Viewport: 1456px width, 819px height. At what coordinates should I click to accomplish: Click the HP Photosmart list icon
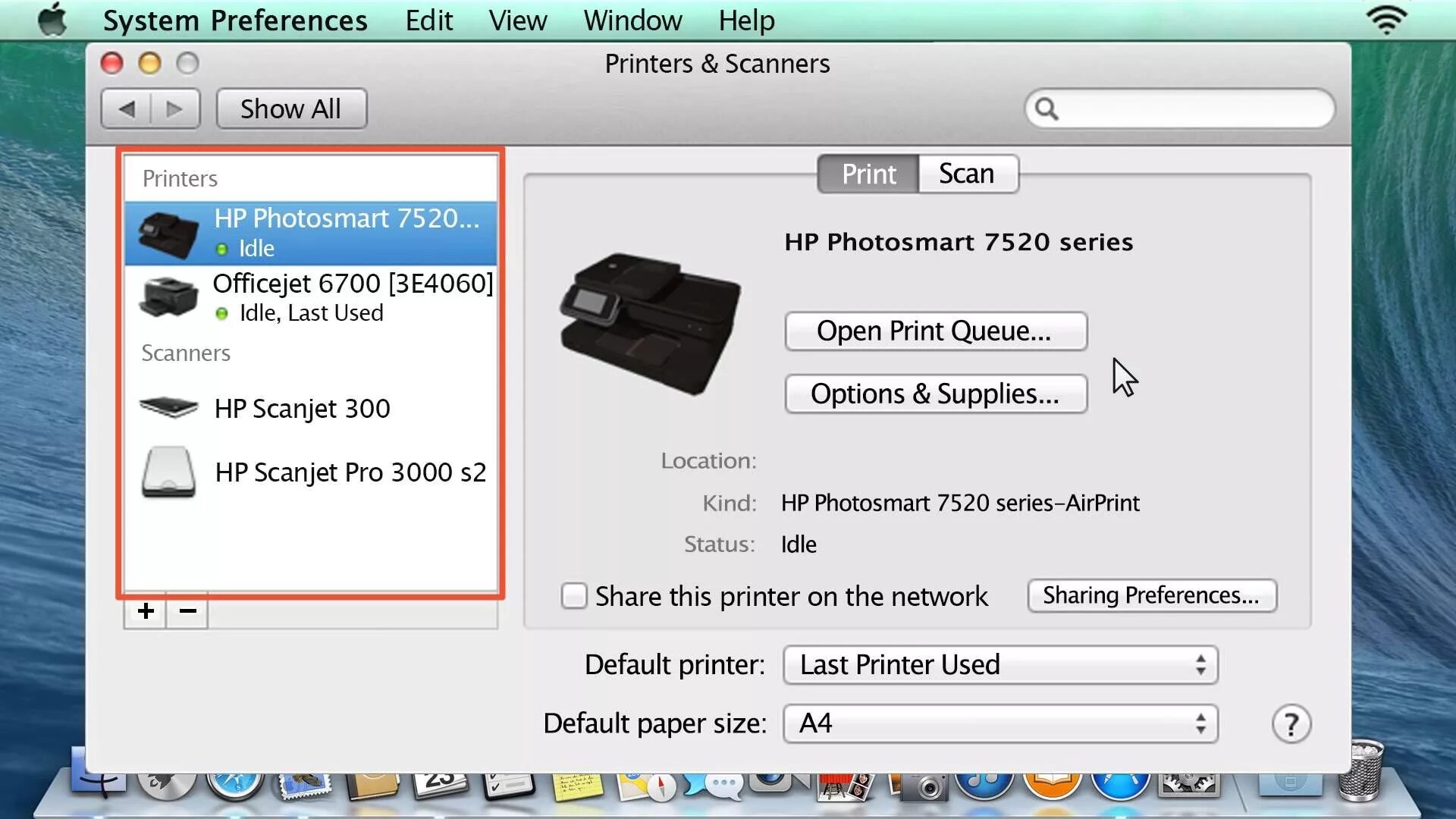tap(168, 234)
